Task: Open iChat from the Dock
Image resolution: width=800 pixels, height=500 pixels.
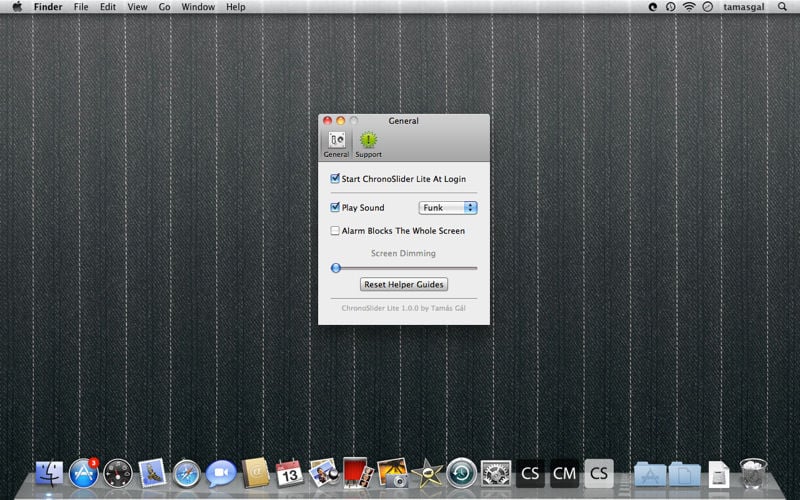Action: point(220,473)
